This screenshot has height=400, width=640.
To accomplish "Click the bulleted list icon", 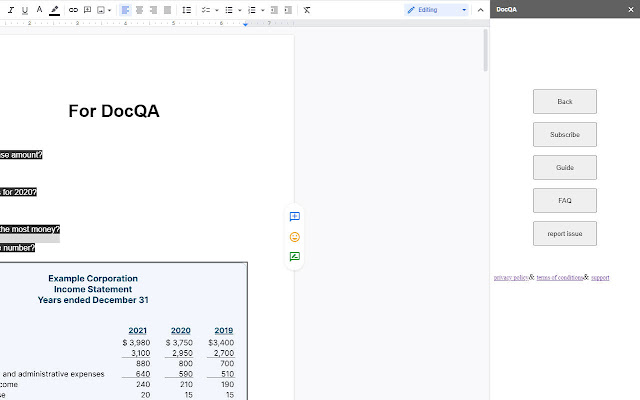I will [229, 10].
